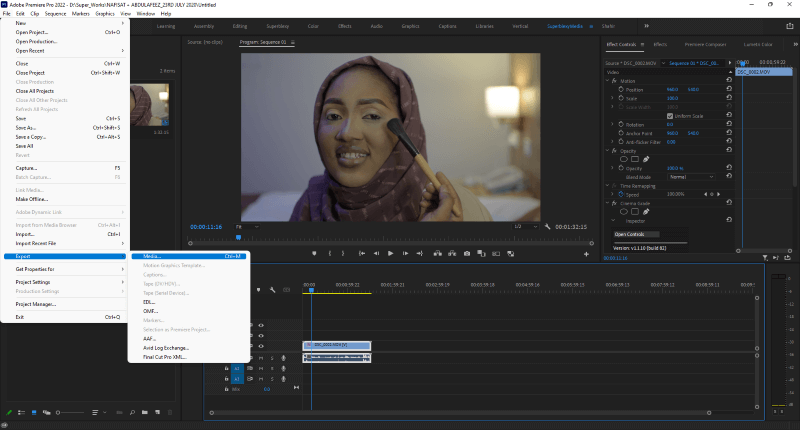The width and height of the screenshot is (800, 430).
Task: Toggle Motion effect fx switch
Action: coord(614,81)
